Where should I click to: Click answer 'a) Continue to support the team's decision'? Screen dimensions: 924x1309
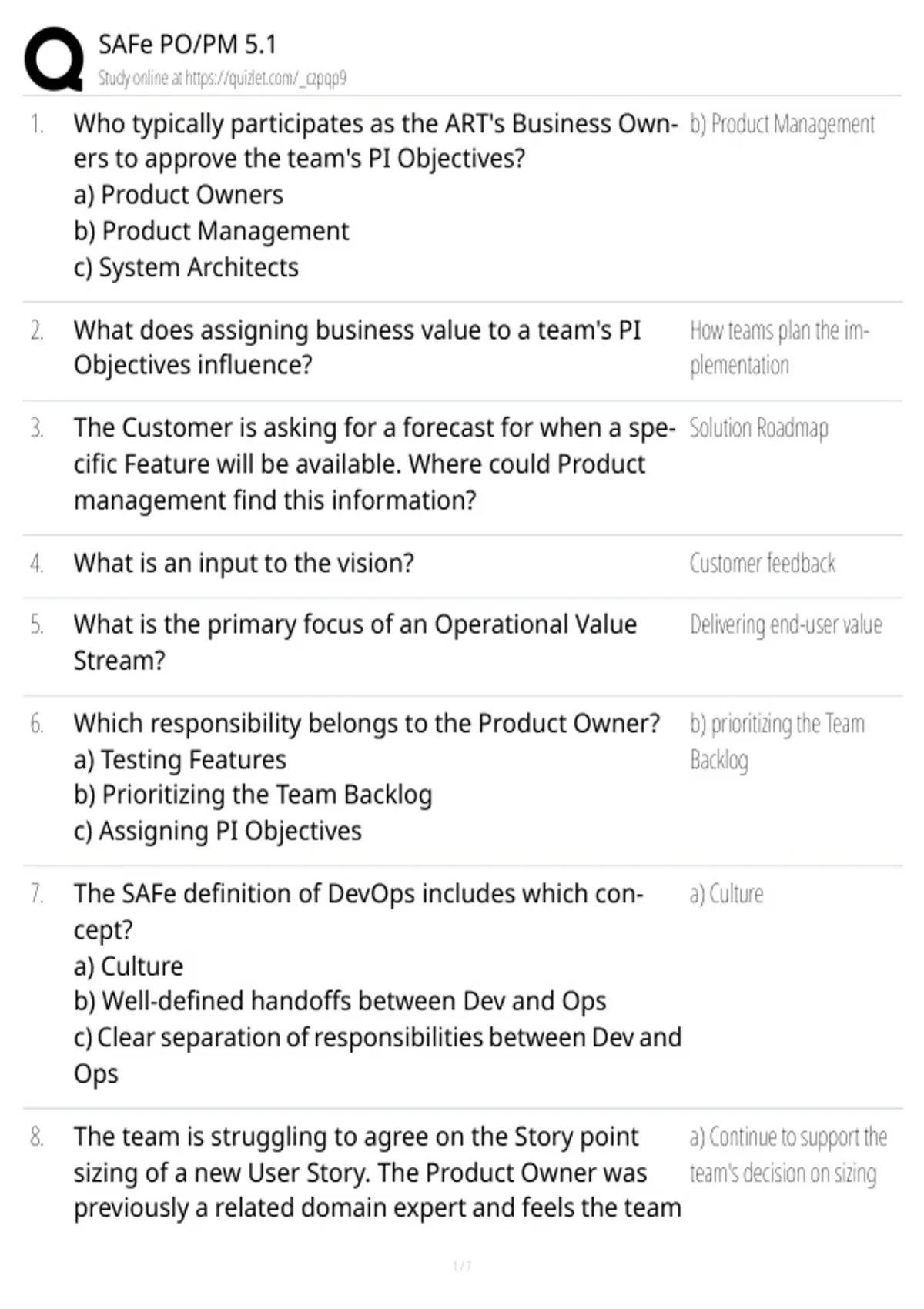[788, 1155]
